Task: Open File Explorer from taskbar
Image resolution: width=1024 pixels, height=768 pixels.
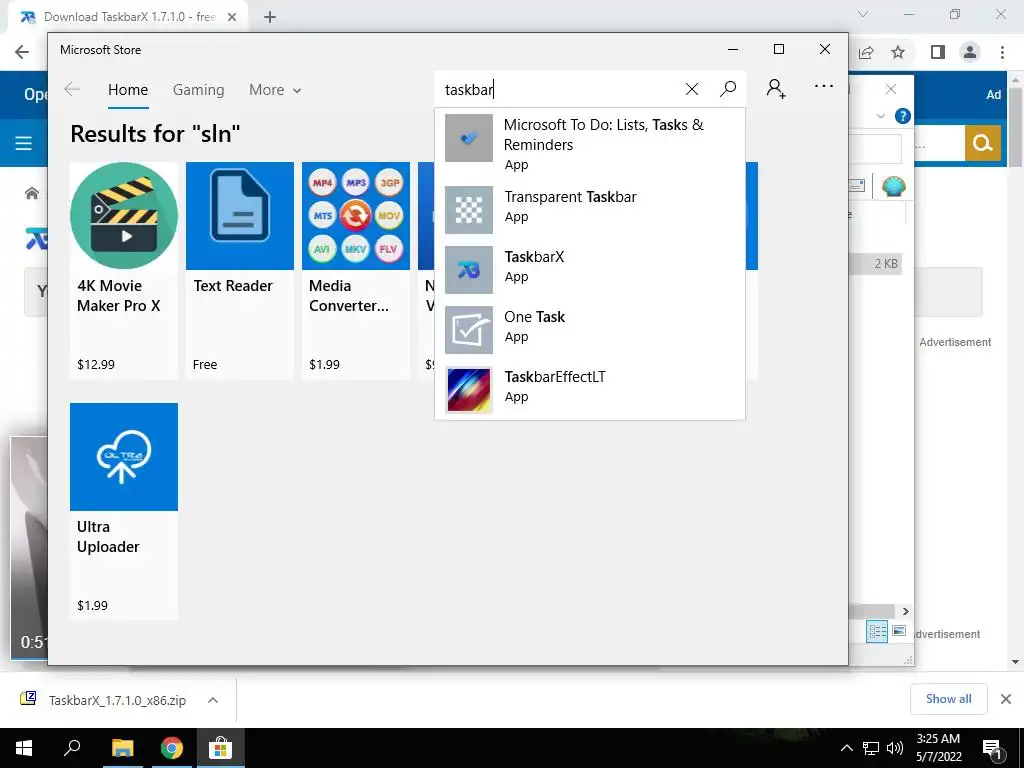Action: 122,748
